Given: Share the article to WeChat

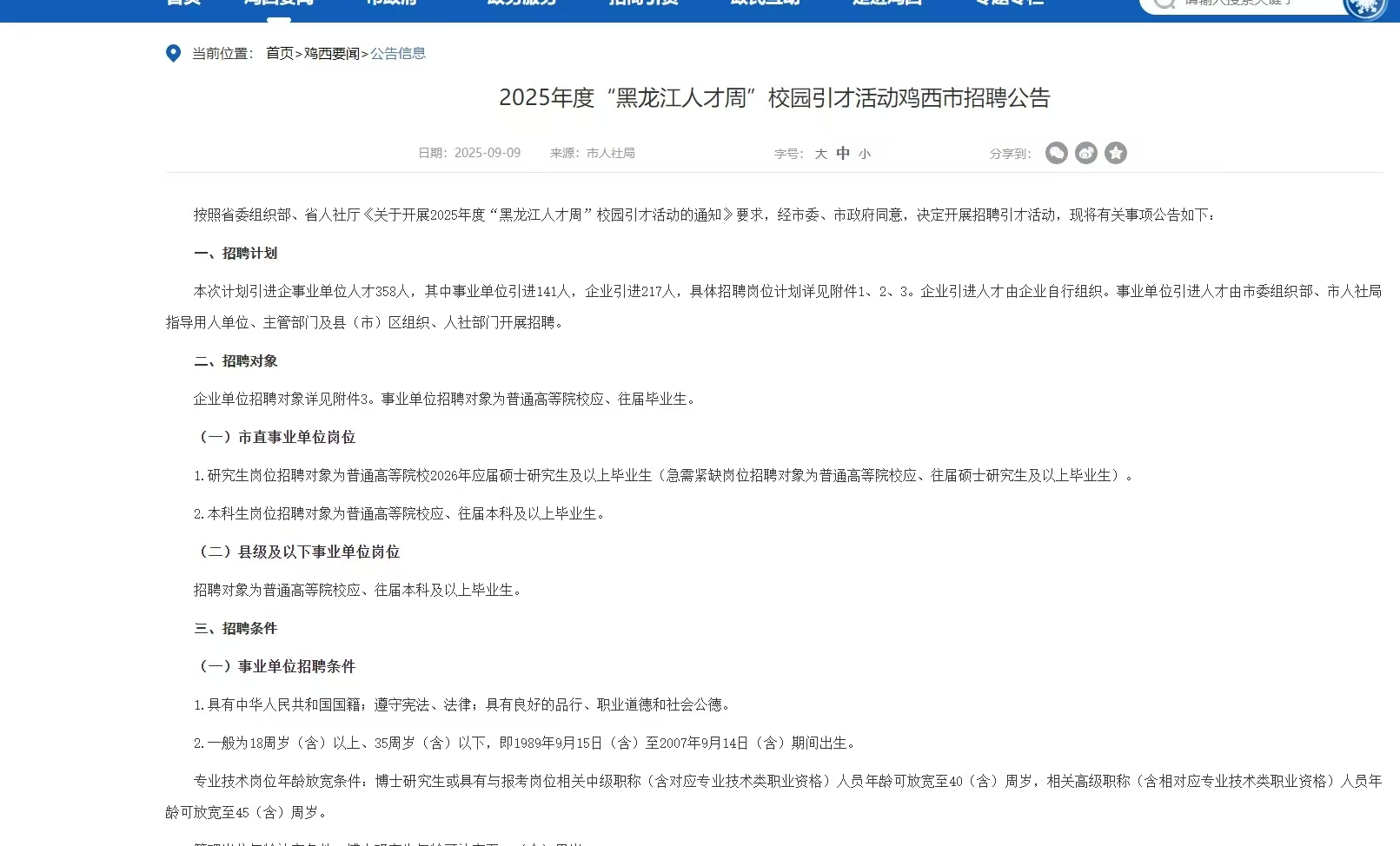Looking at the screenshot, I should [1056, 152].
